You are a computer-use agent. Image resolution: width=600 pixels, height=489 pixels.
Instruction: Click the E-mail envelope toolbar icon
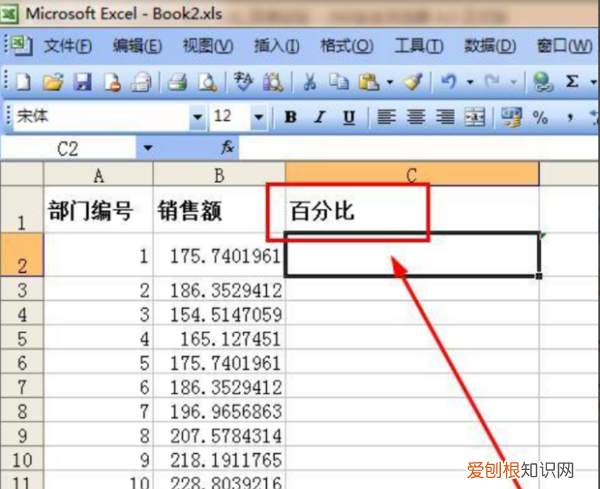click(x=142, y=82)
